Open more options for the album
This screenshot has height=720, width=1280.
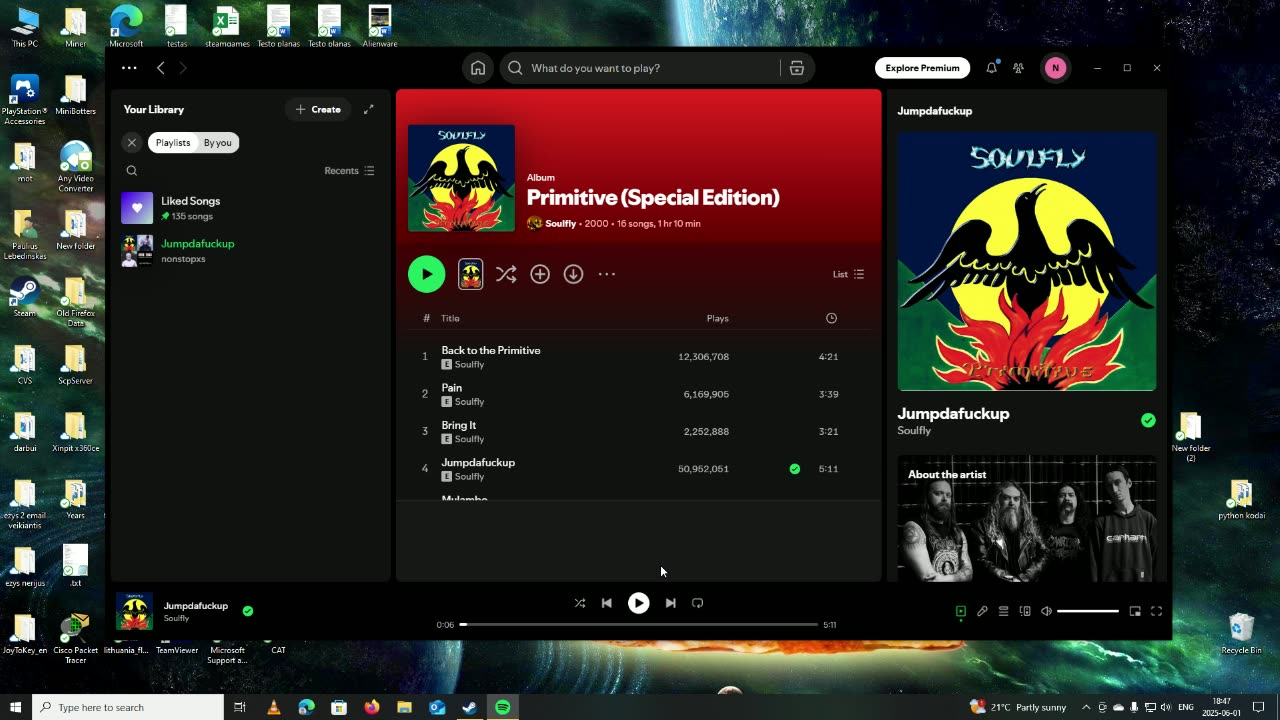[607, 274]
